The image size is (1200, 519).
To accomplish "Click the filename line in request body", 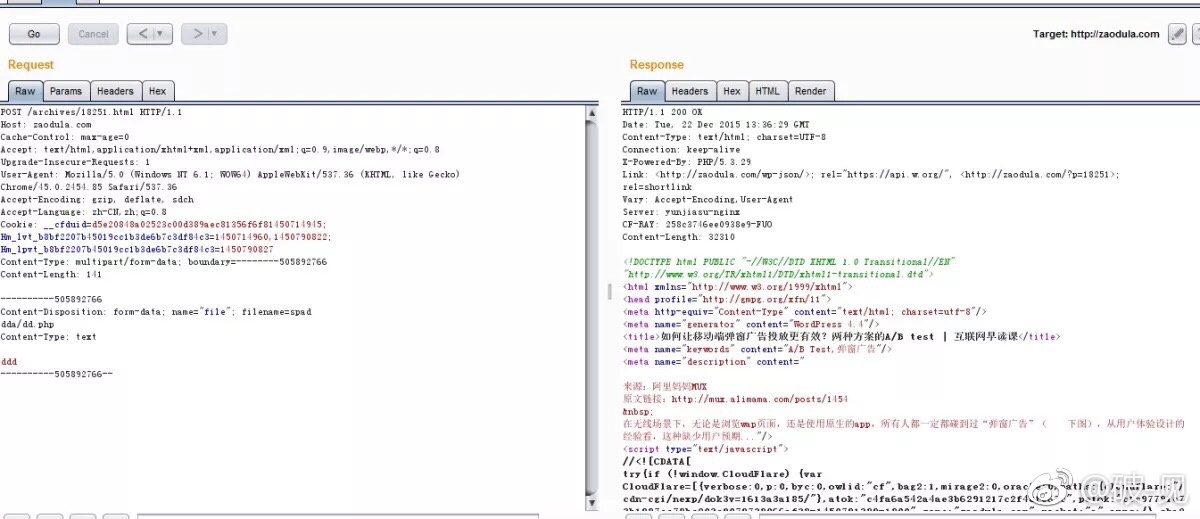I will click(x=155, y=312).
